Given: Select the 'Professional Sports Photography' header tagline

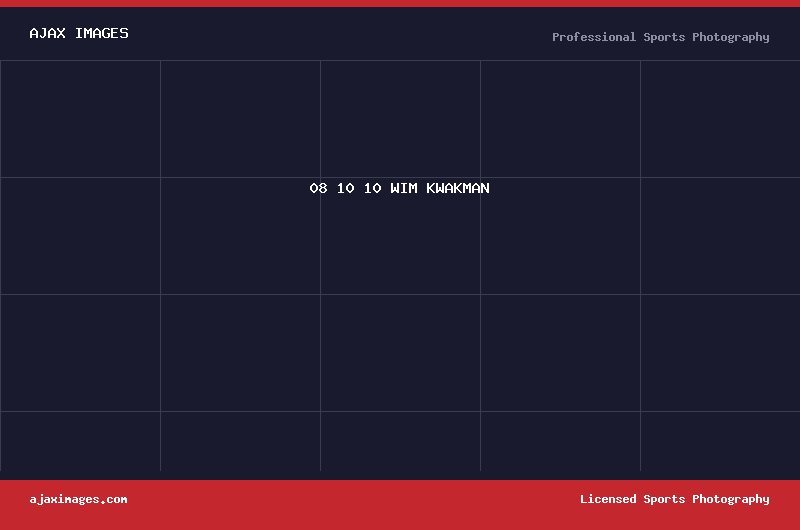Looking at the screenshot, I should point(661,37).
